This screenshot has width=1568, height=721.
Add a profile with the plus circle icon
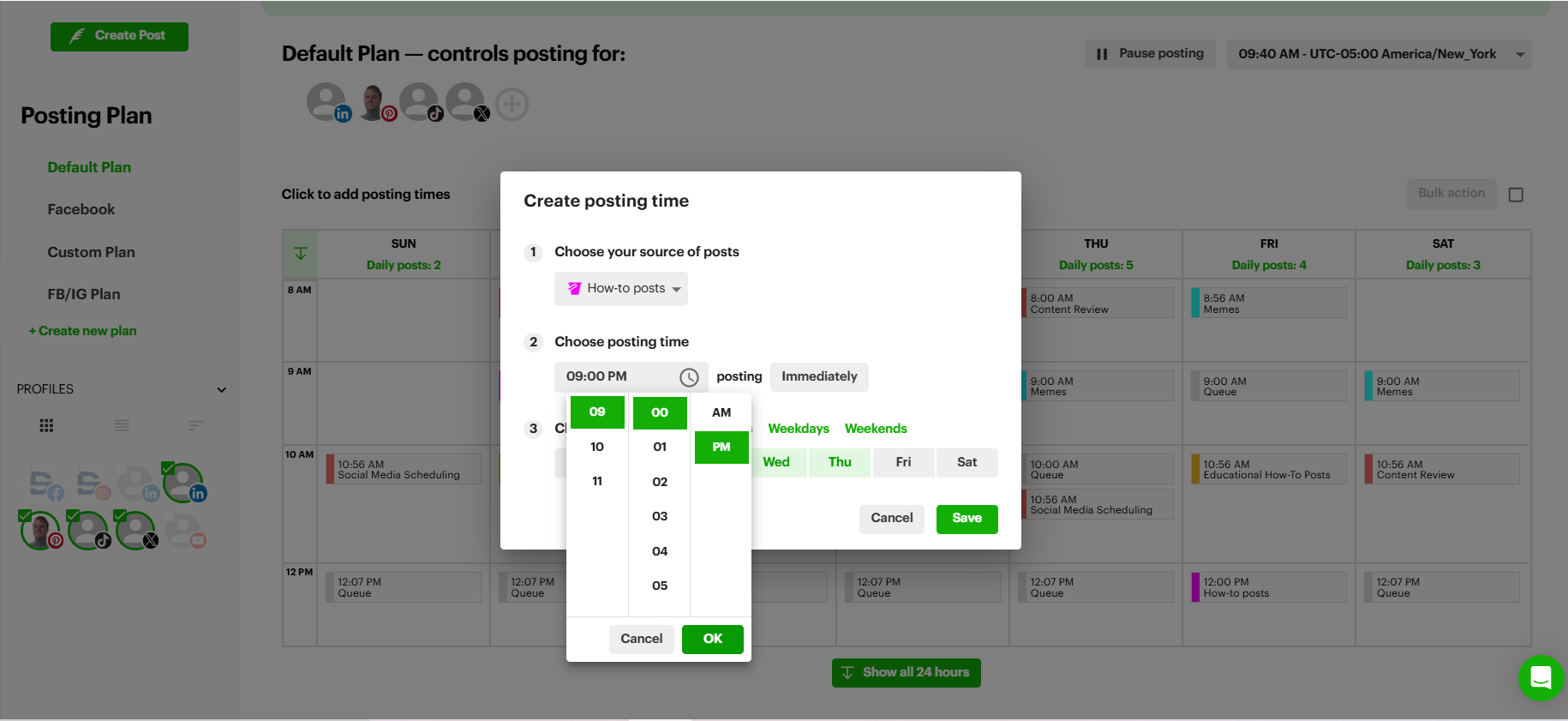[x=512, y=103]
